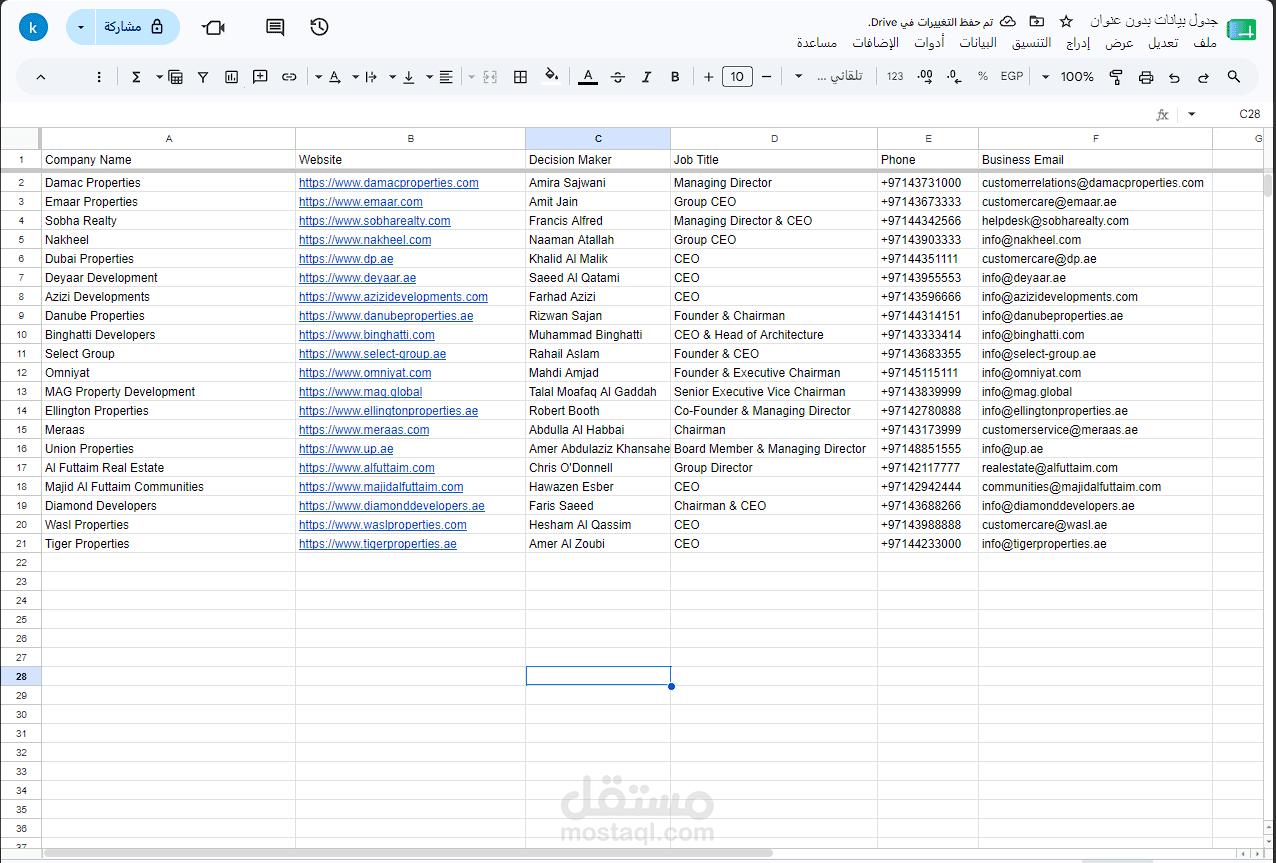The image size is (1276, 863).
Task: Expand the formula bar name box dropdown
Action: coord(1192,115)
